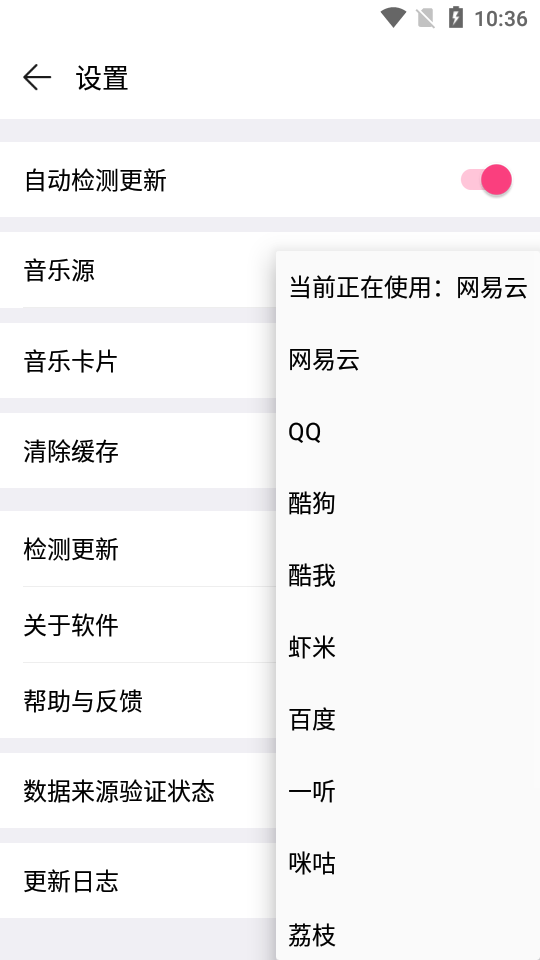540x960 pixels.
Task: Tap 清除缓存 to clear cache
Action: point(138,451)
